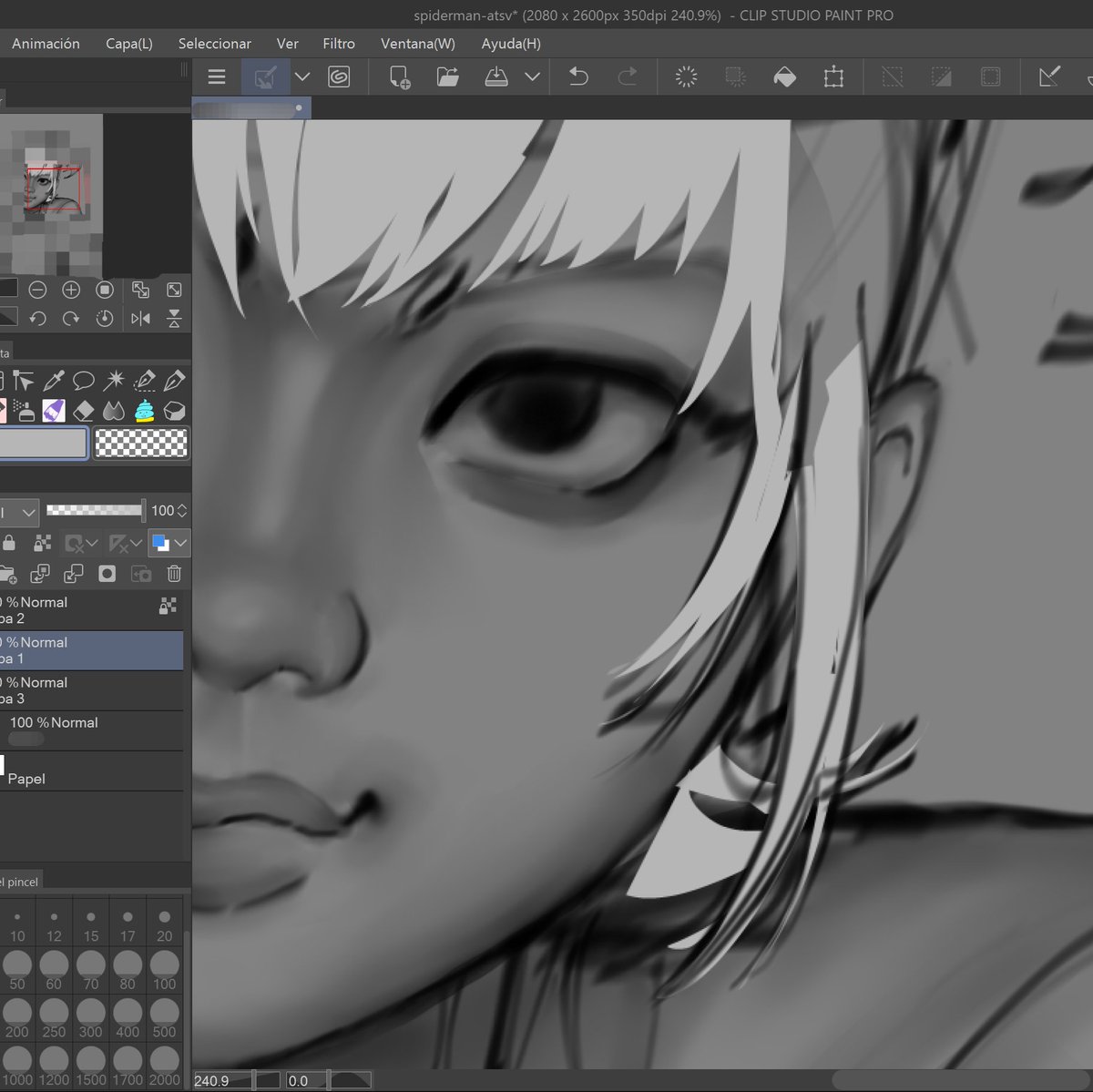The image size is (1093, 1092).
Task: Click the Fill bucket icon in command bar
Action: (784, 77)
